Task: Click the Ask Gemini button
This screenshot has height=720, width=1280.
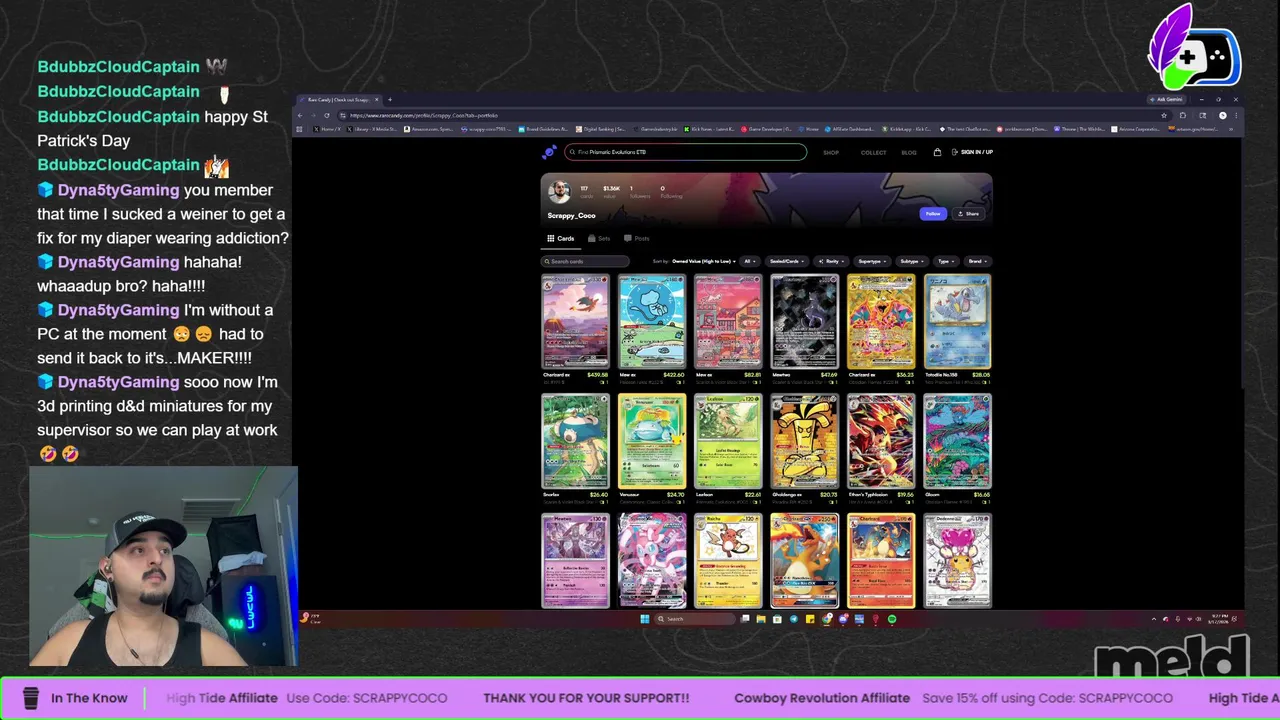Action: click(1167, 99)
